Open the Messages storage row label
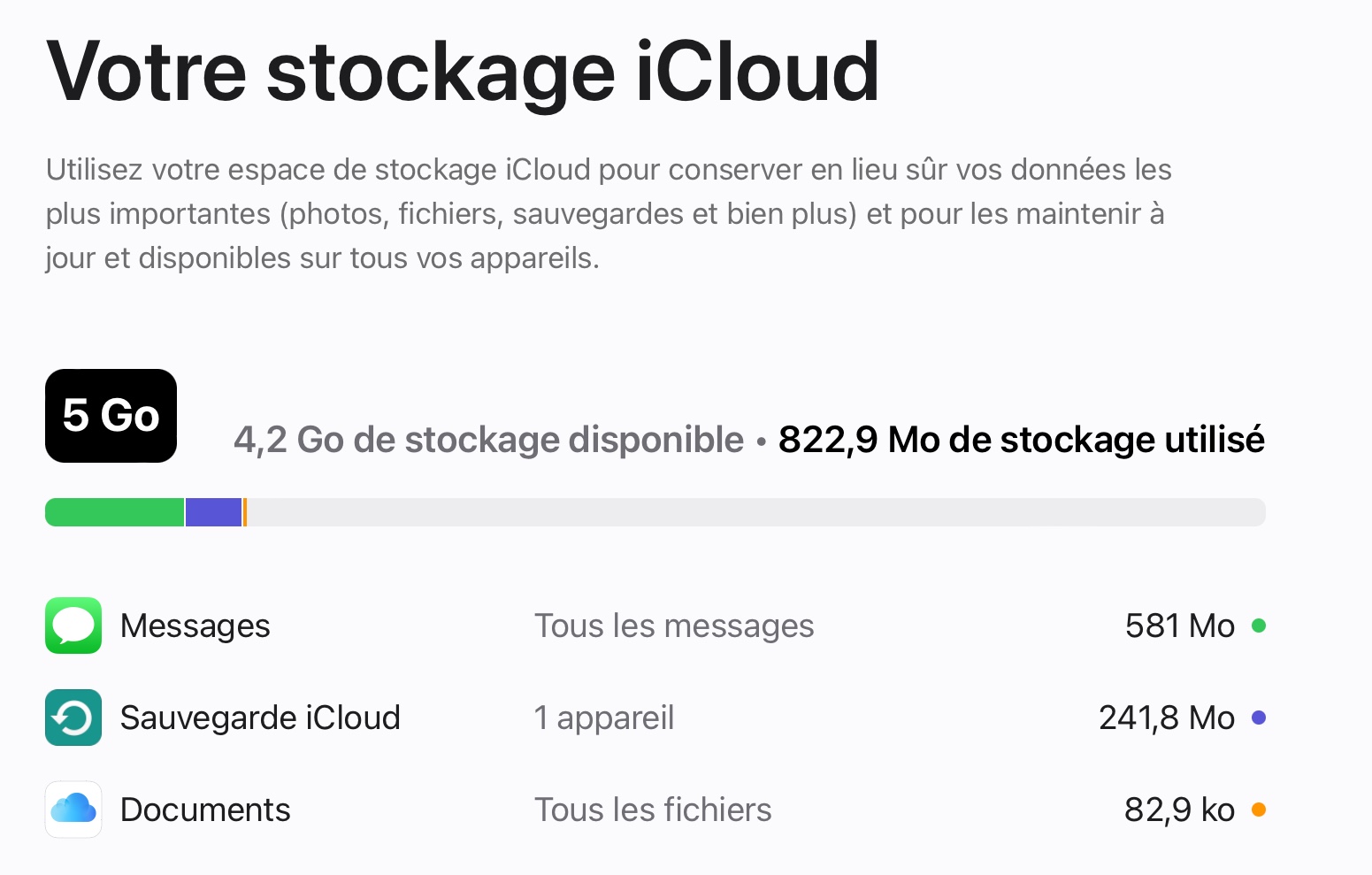This screenshot has height=875, width=1372. coord(195,626)
